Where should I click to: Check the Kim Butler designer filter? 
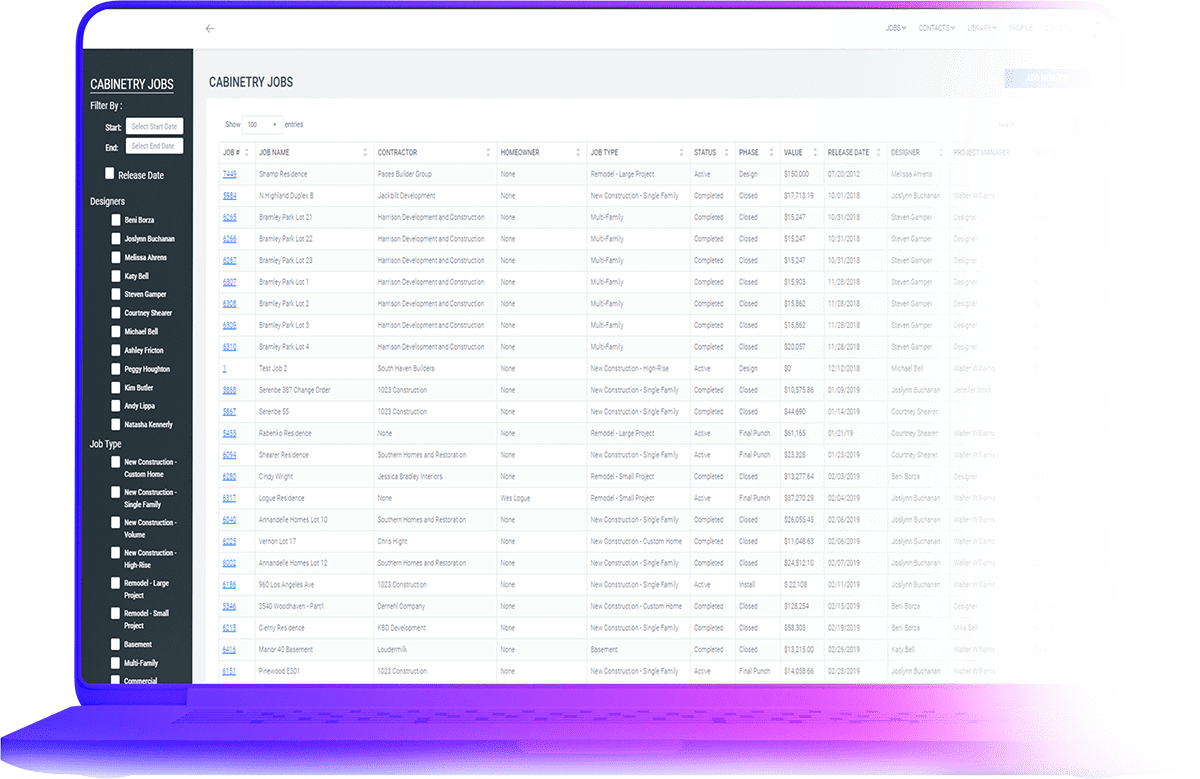click(x=116, y=387)
